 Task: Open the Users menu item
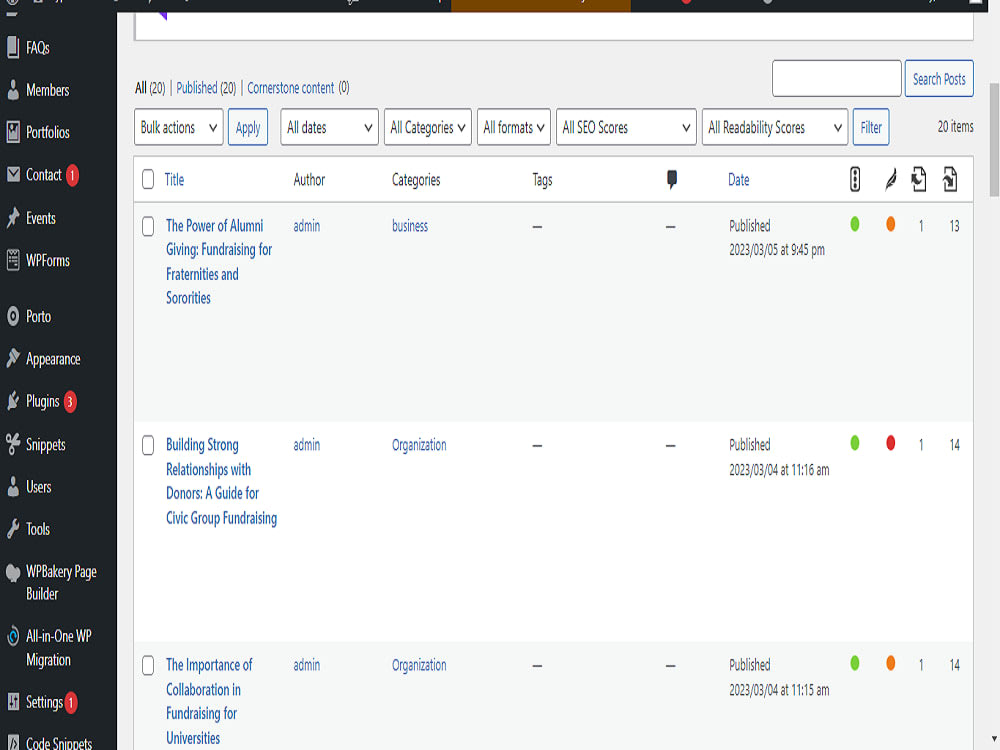(39, 487)
